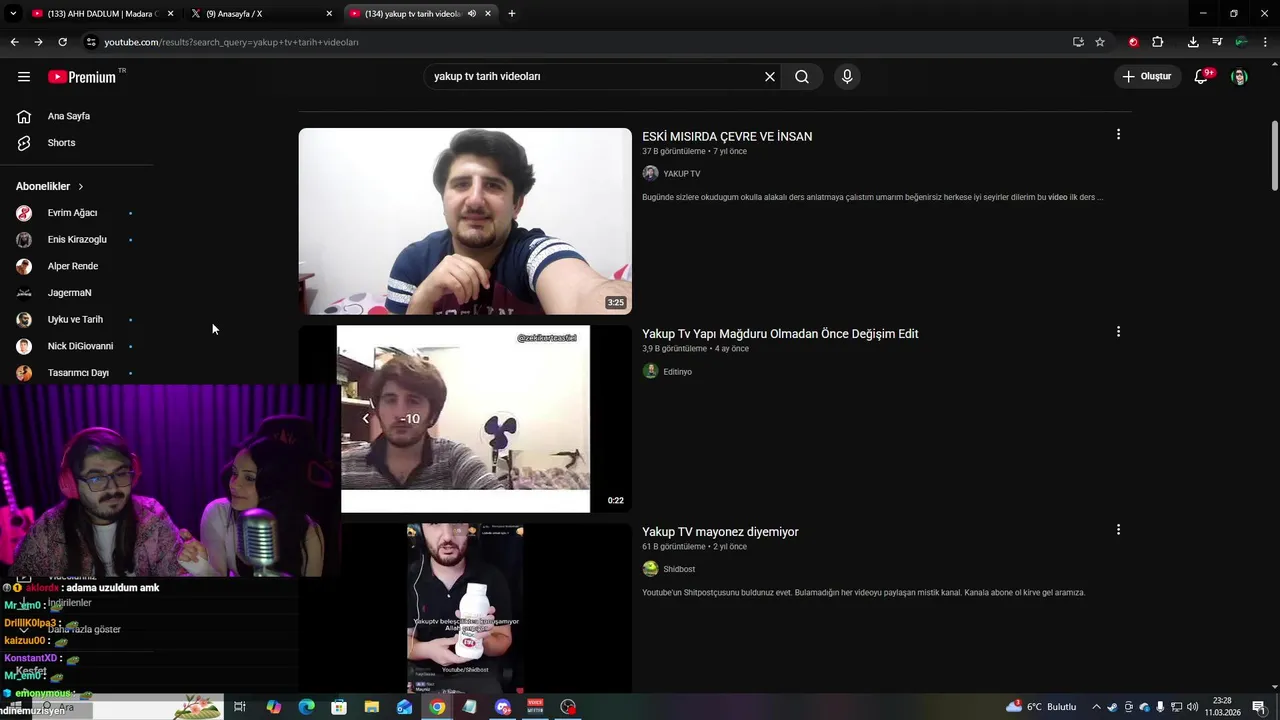Open more options for mayonez diyemiyor video
This screenshot has height=720, width=1280.
click(x=1118, y=530)
